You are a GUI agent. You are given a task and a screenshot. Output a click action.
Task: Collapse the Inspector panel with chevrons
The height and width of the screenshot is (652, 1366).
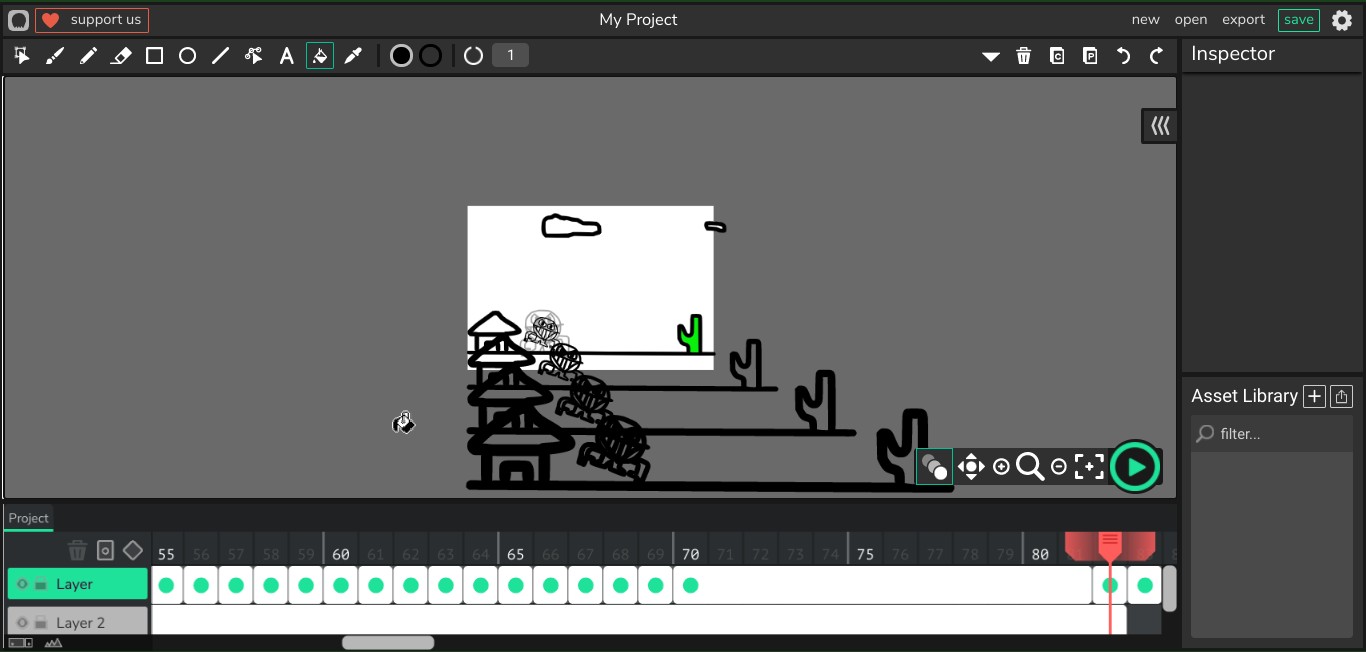(1159, 126)
